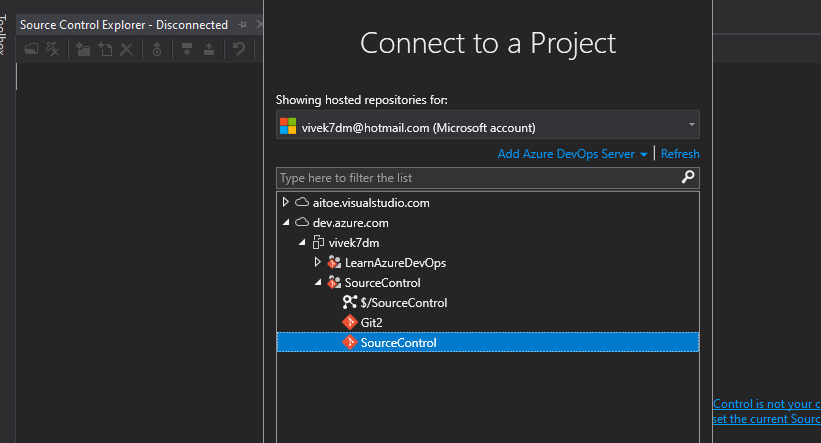Click the Git2 repository diamond icon
The width and height of the screenshot is (821, 443).
[349, 323]
